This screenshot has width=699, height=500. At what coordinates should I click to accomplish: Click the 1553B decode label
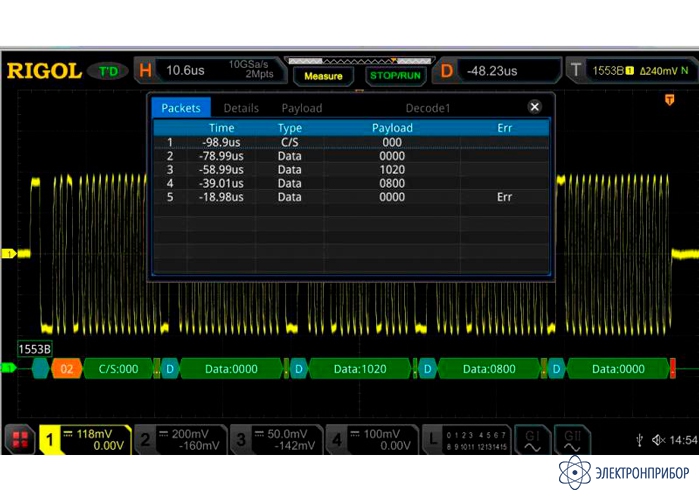[35, 349]
